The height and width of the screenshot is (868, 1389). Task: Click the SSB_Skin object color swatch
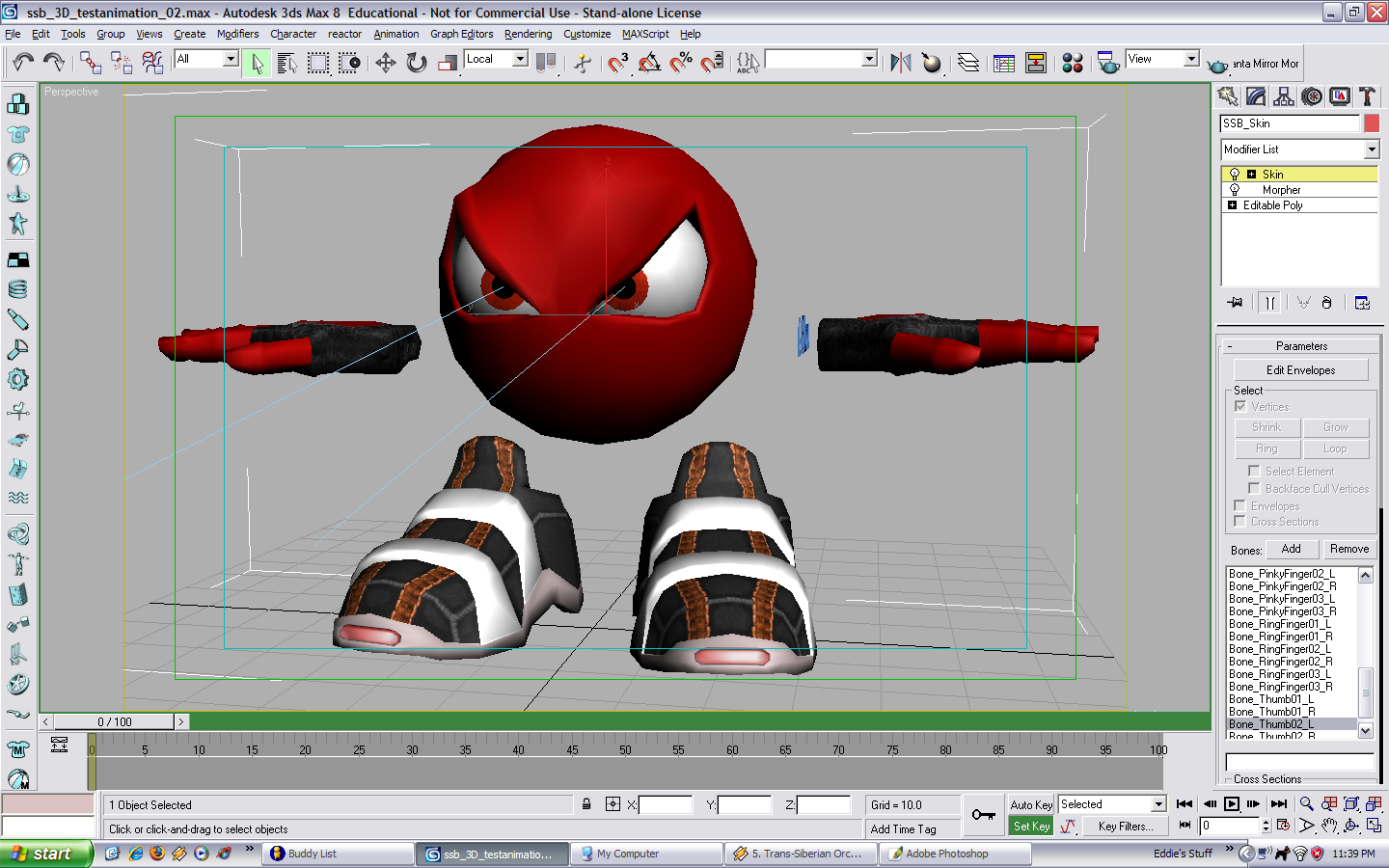coord(1371,123)
